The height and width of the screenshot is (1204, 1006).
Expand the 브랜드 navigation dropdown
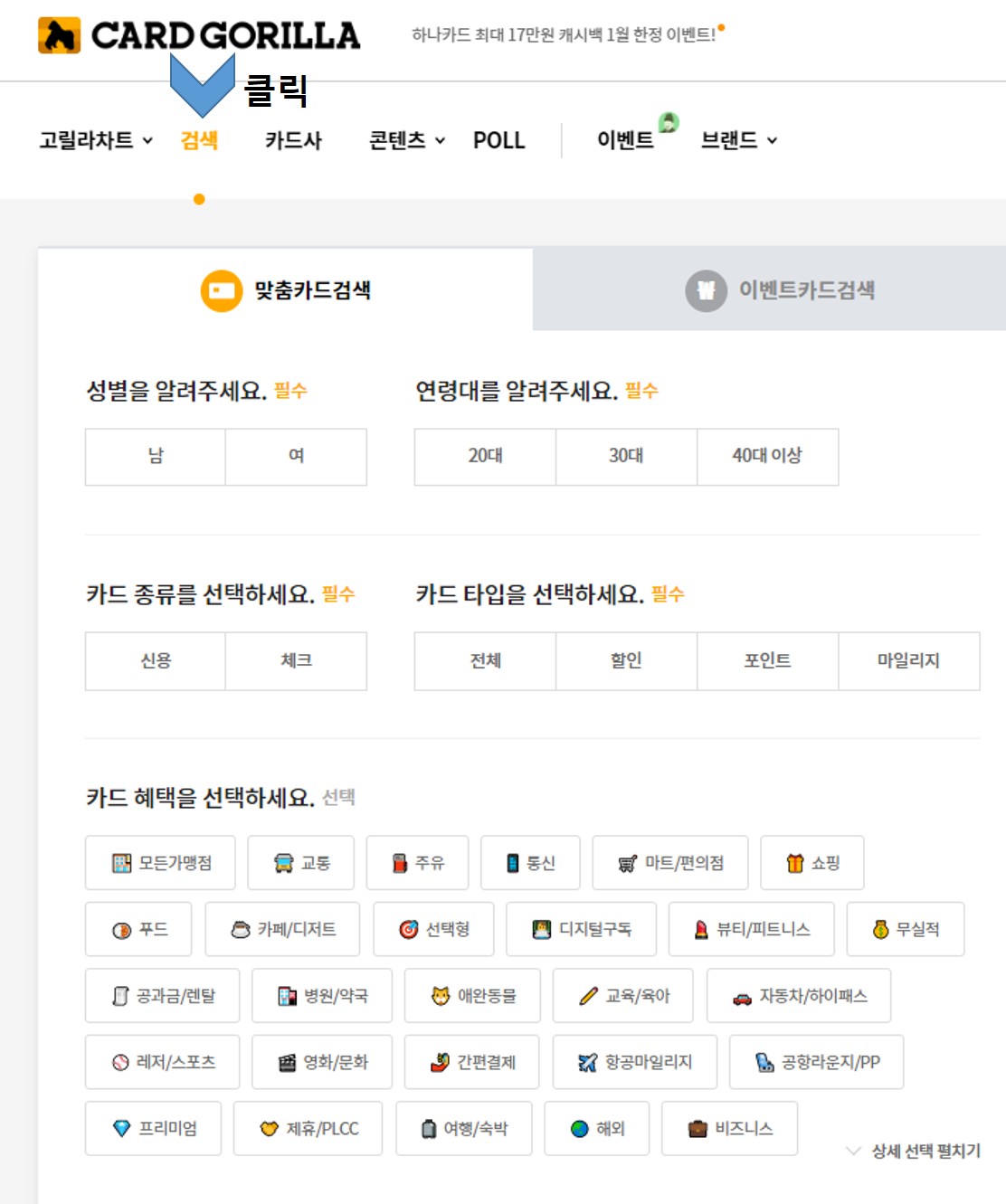click(x=737, y=140)
